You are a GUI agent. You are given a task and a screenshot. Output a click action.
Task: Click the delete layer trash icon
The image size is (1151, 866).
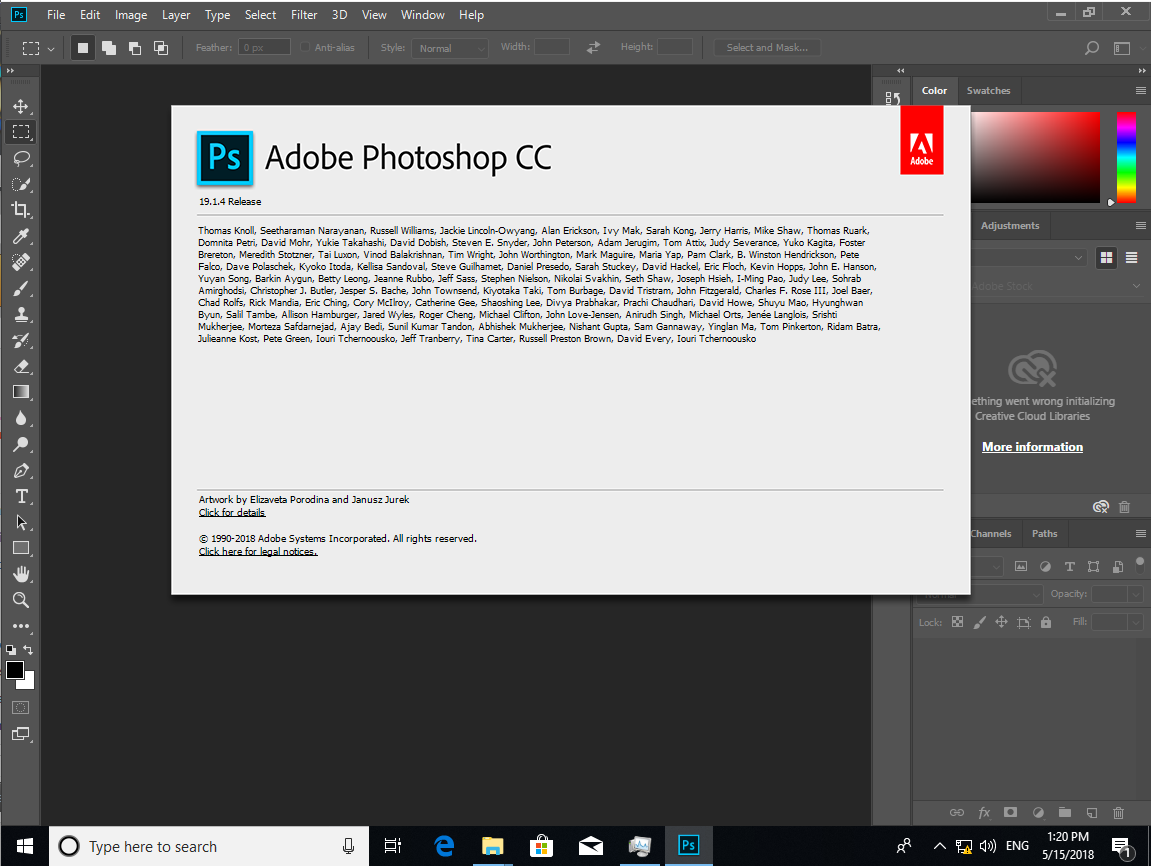1118,812
